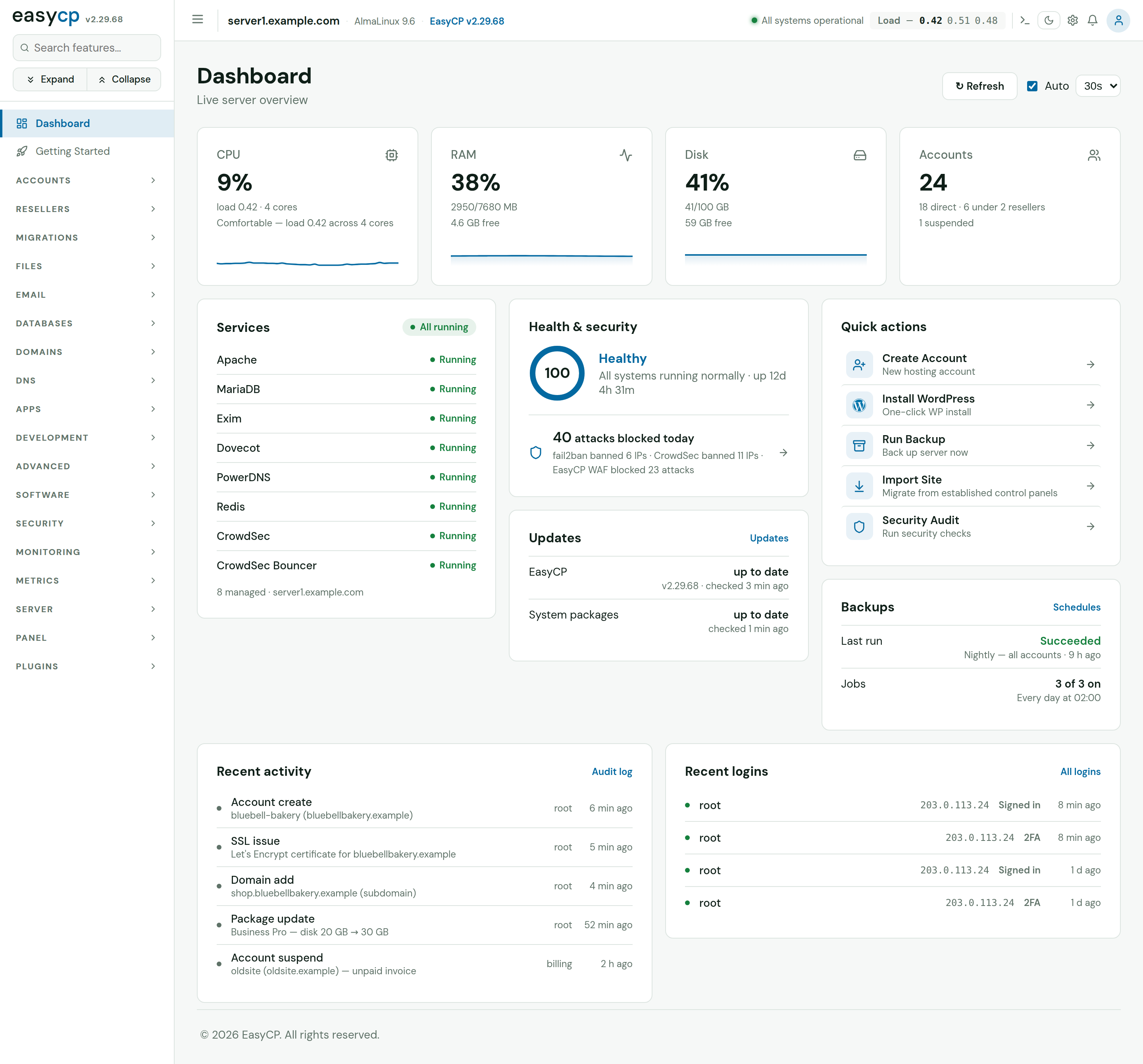
Task: Uncheck the Auto refresh checkbox
Action: click(1032, 86)
